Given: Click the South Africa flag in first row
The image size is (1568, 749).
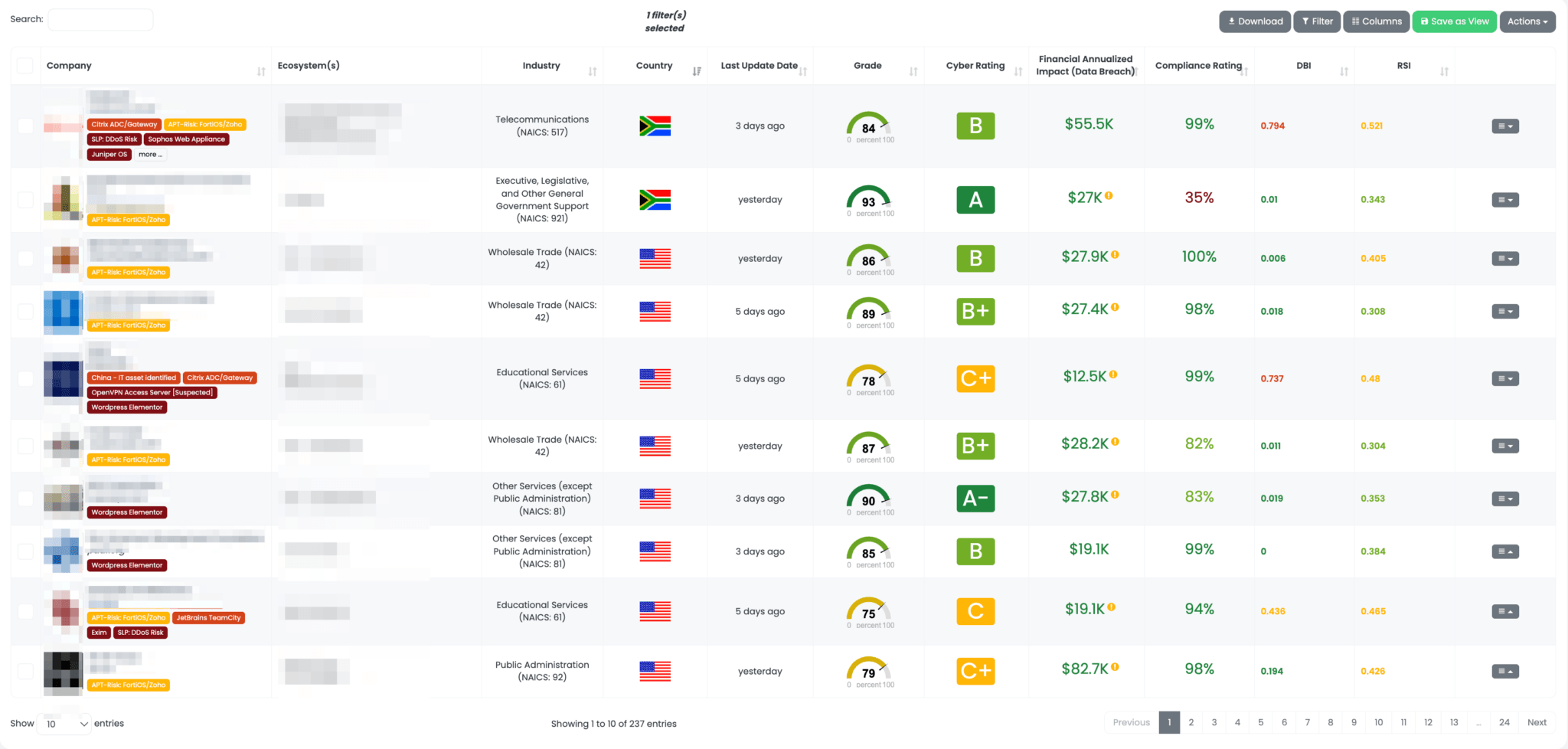Looking at the screenshot, I should [x=655, y=126].
